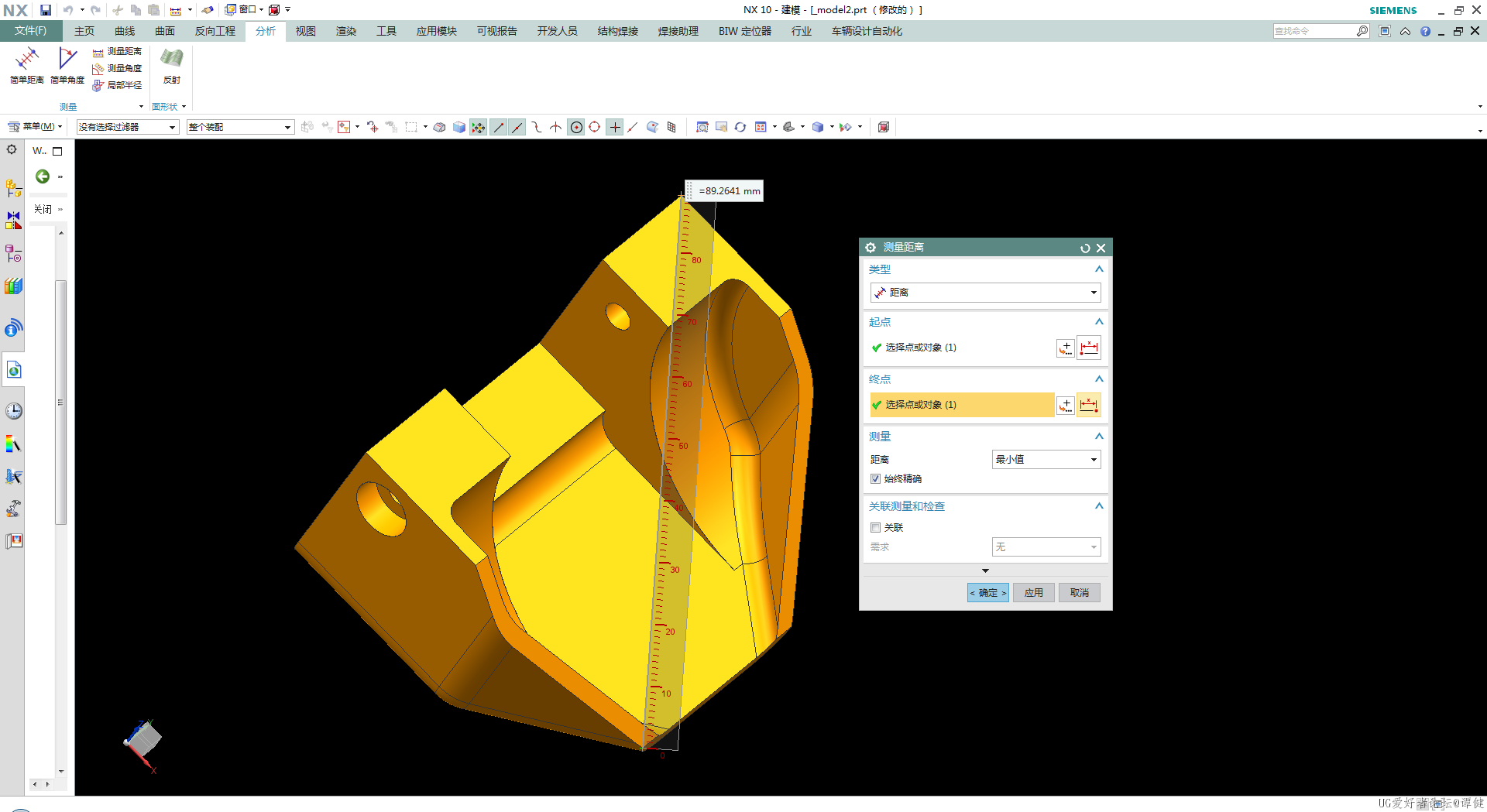
Task: Toggle snap to end point icon
Action: click(x=499, y=127)
